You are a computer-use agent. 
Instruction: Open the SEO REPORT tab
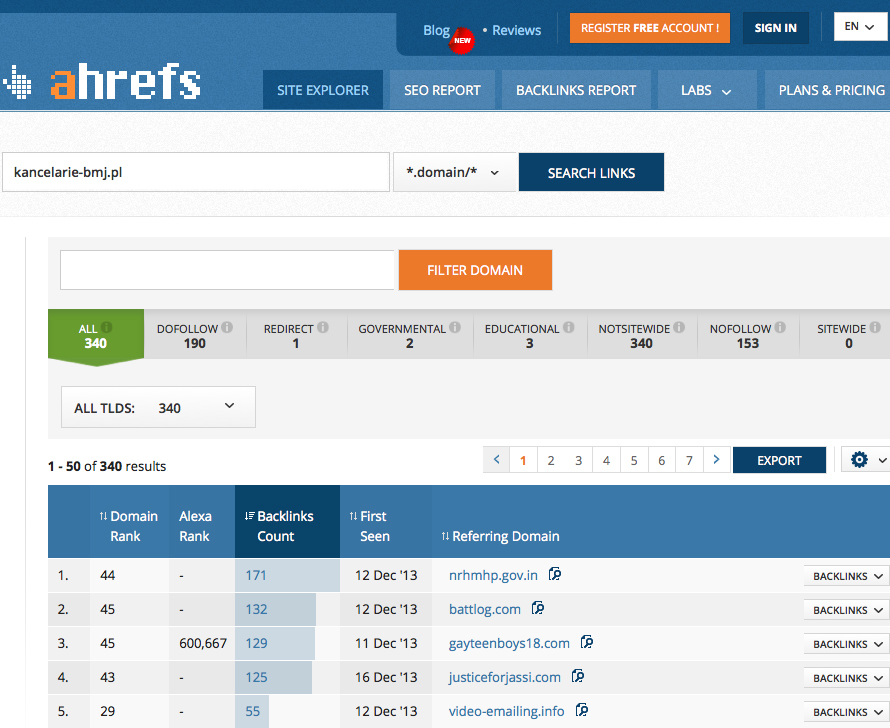pyautogui.click(x=442, y=90)
